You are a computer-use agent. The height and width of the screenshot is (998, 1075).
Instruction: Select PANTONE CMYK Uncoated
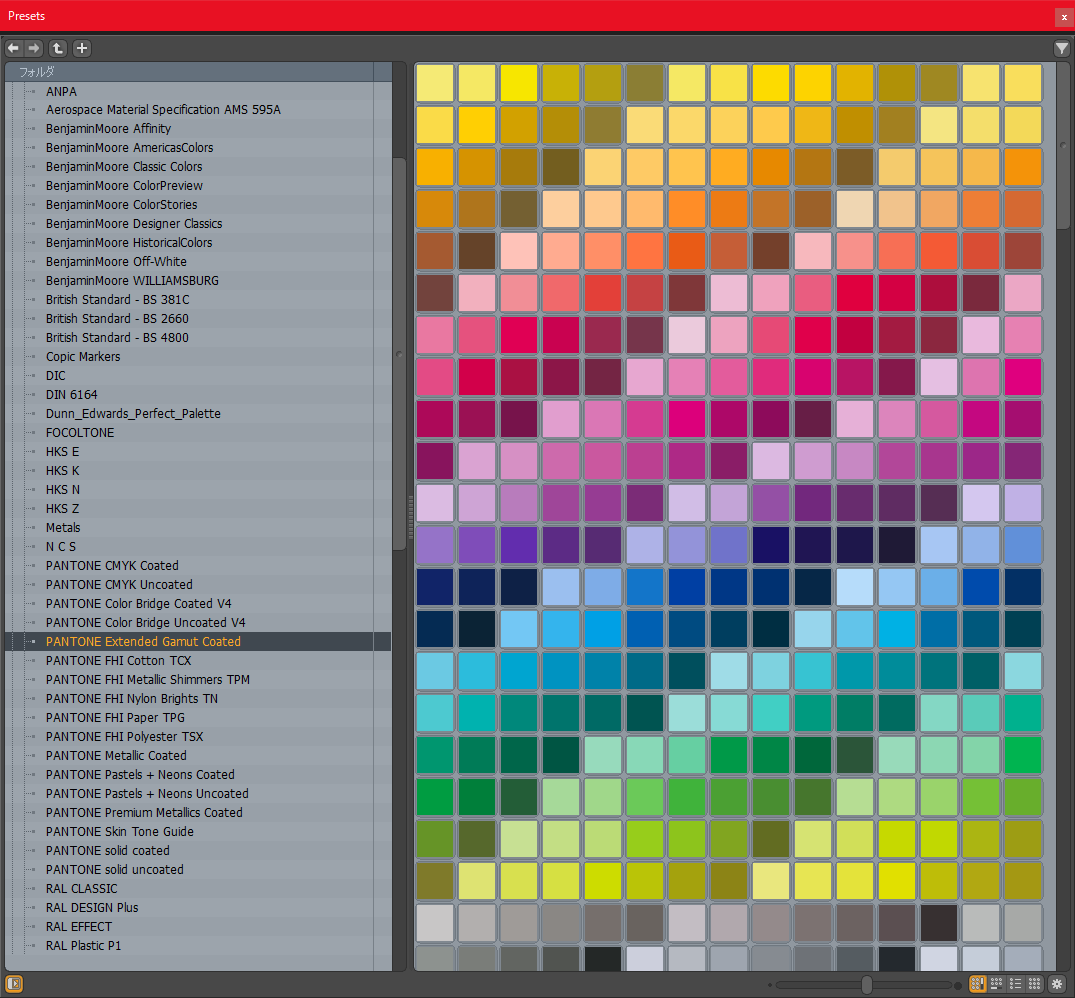[119, 585]
